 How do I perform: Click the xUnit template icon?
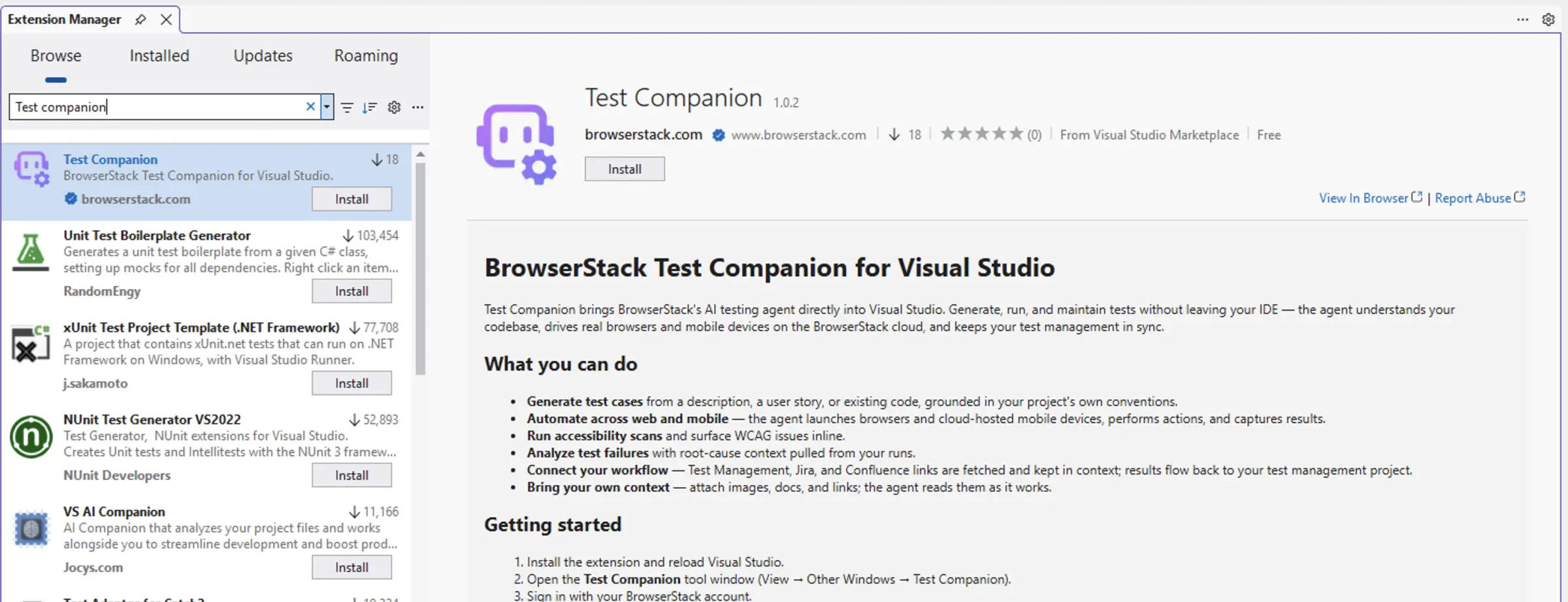click(31, 343)
